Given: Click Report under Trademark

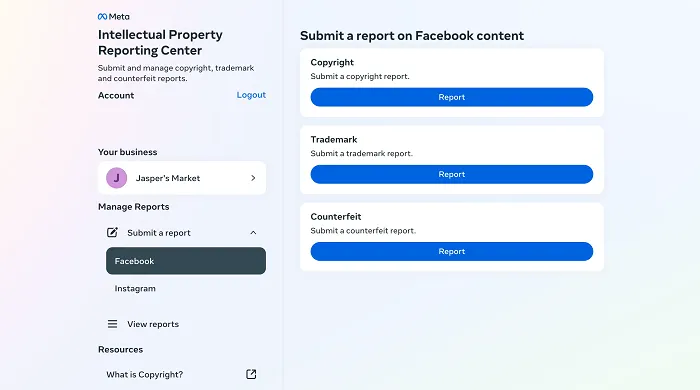Looking at the screenshot, I should pyautogui.click(x=452, y=174).
